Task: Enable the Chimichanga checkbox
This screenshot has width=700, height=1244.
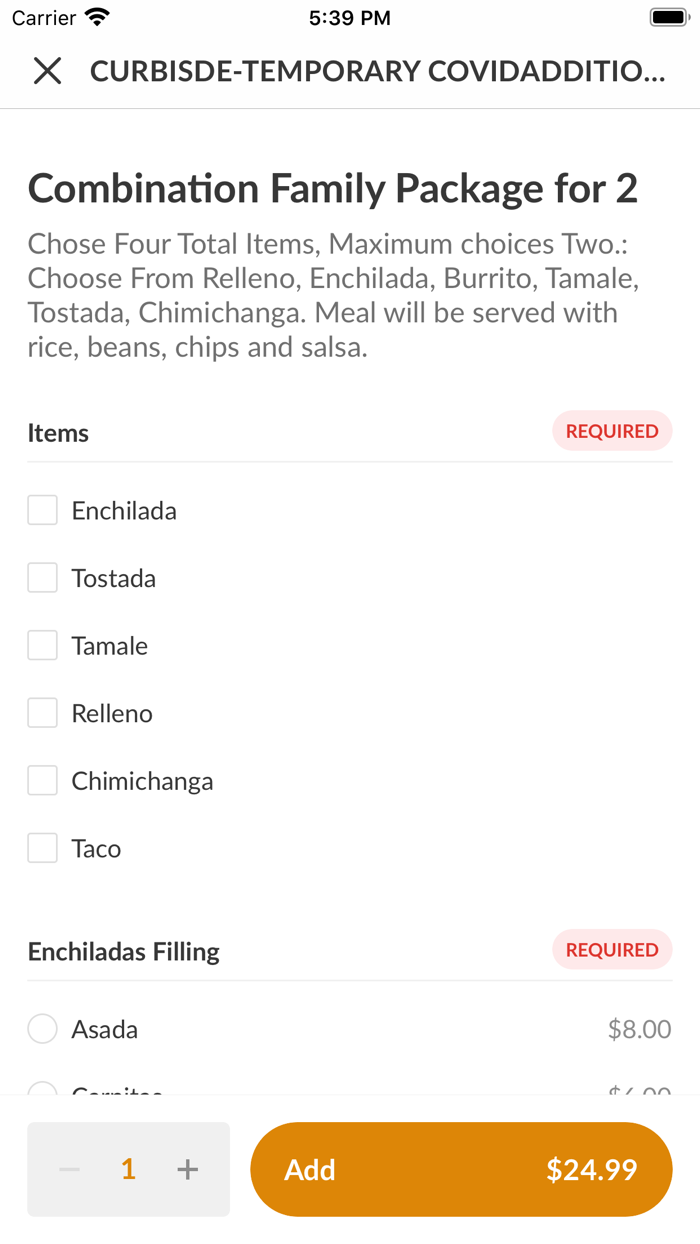Action: [x=42, y=780]
